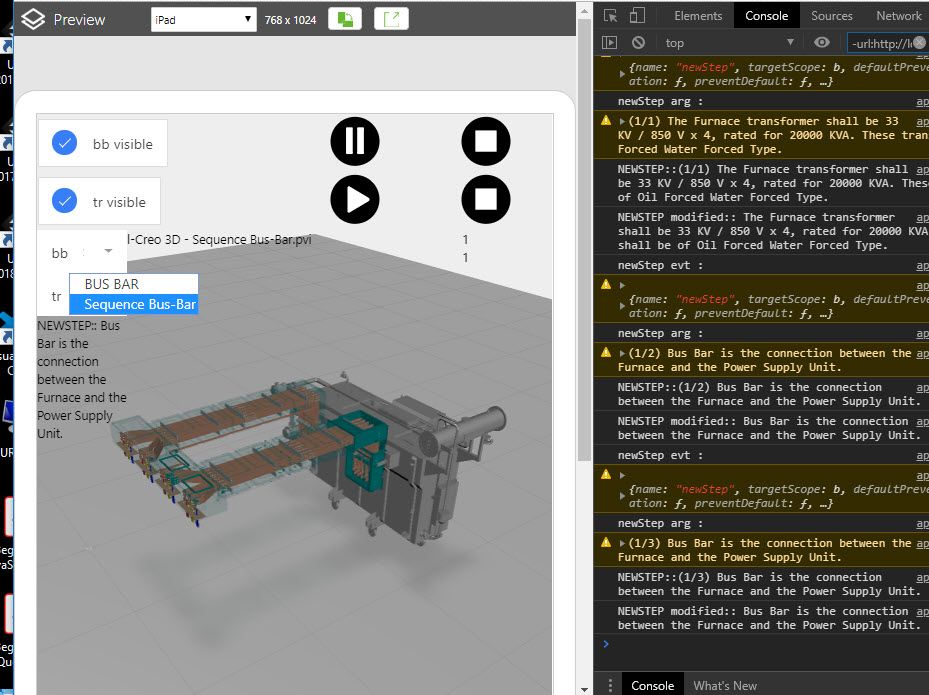Click the Preview layers logo icon
This screenshot has width=929, height=695.
tap(33, 19)
